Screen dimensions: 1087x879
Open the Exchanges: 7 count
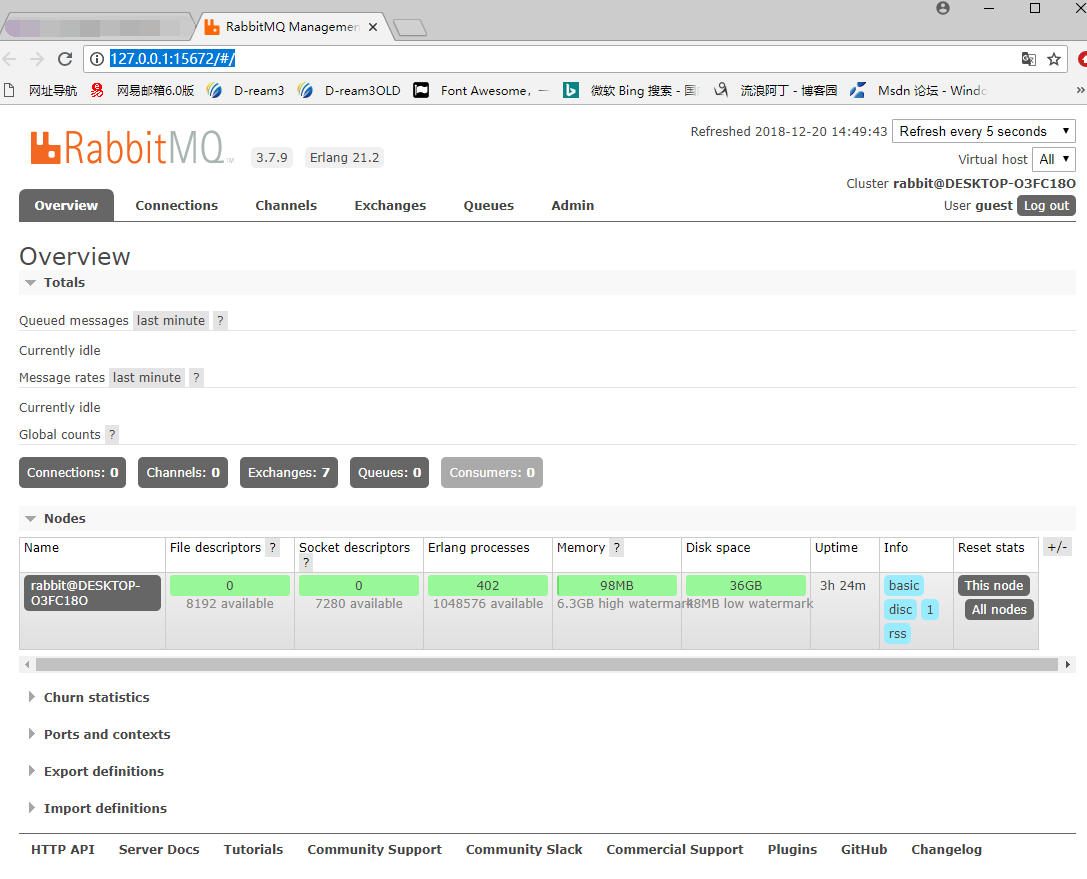point(289,473)
